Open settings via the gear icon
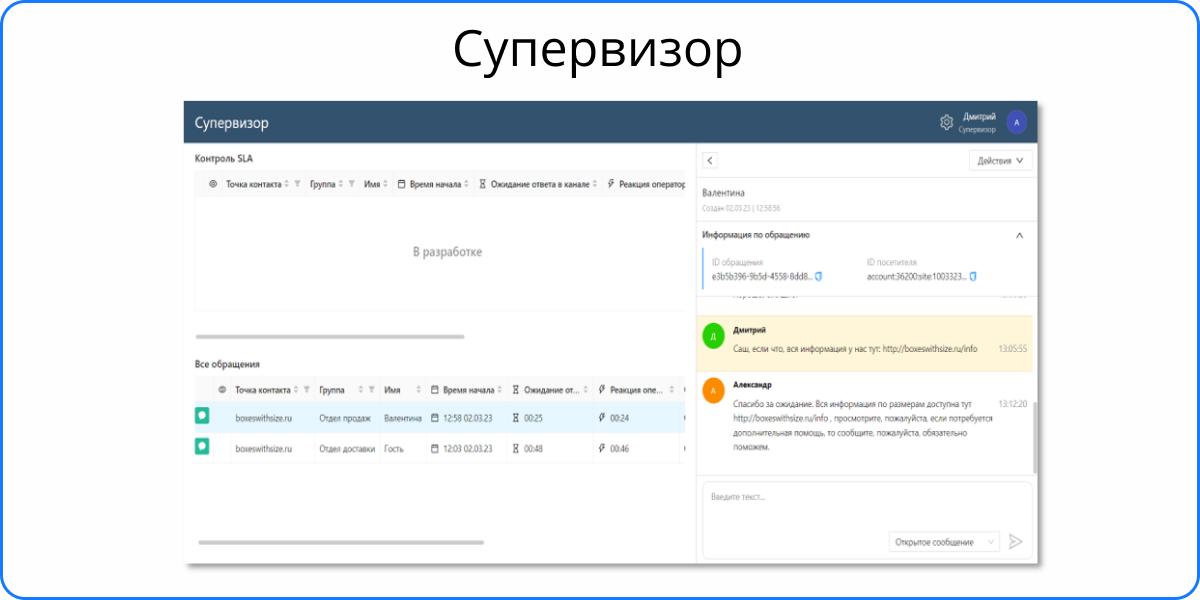Viewport: 1200px width, 600px height. (x=946, y=122)
